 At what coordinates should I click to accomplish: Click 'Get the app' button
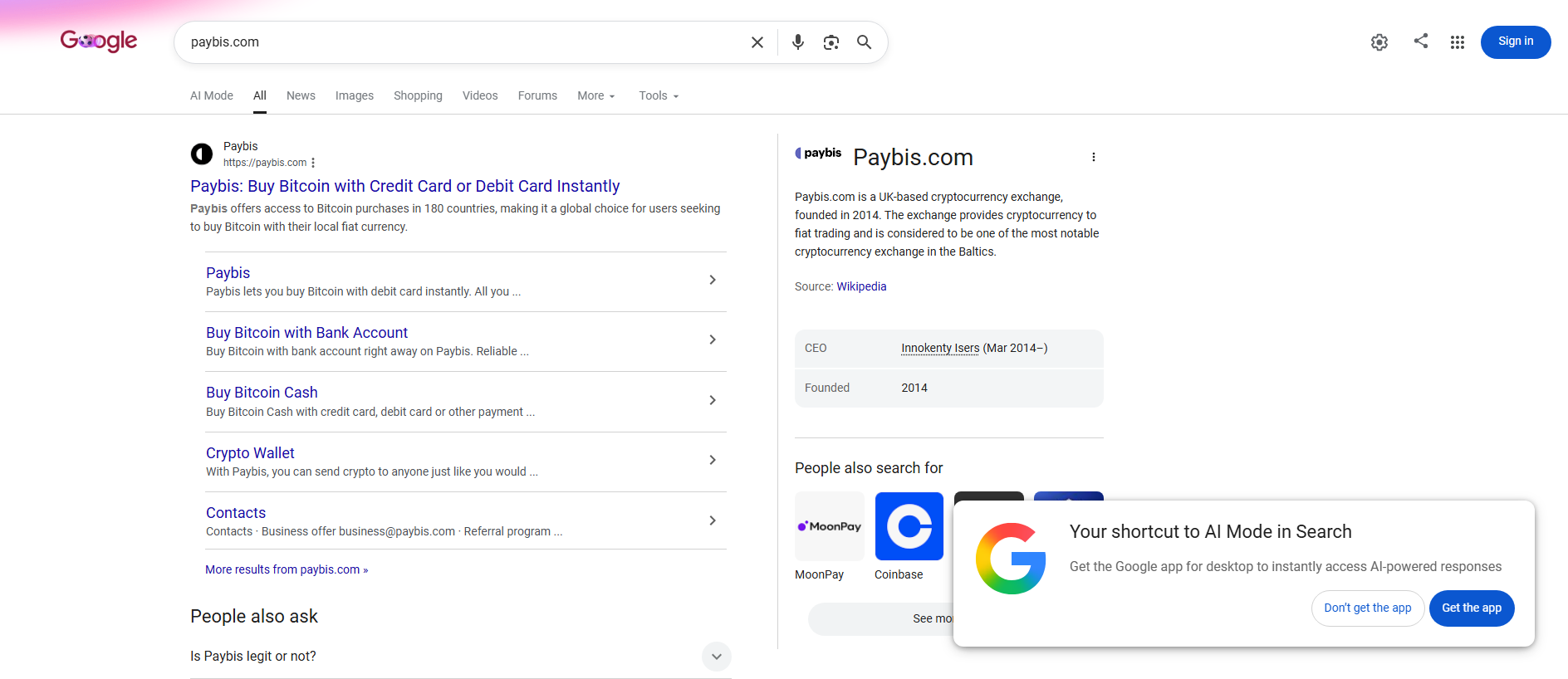click(x=1472, y=608)
